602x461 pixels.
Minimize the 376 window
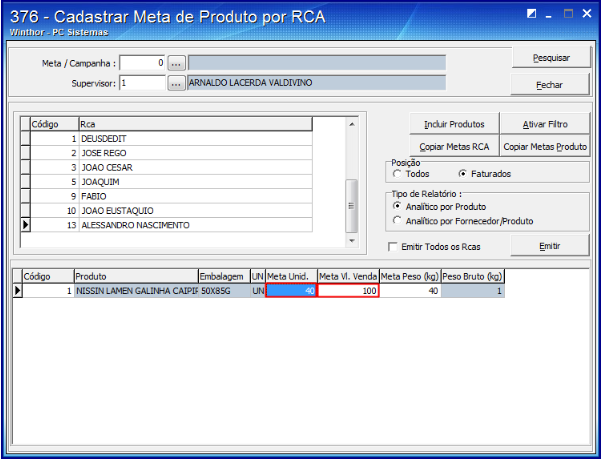pyautogui.click(x=549, y=16)
